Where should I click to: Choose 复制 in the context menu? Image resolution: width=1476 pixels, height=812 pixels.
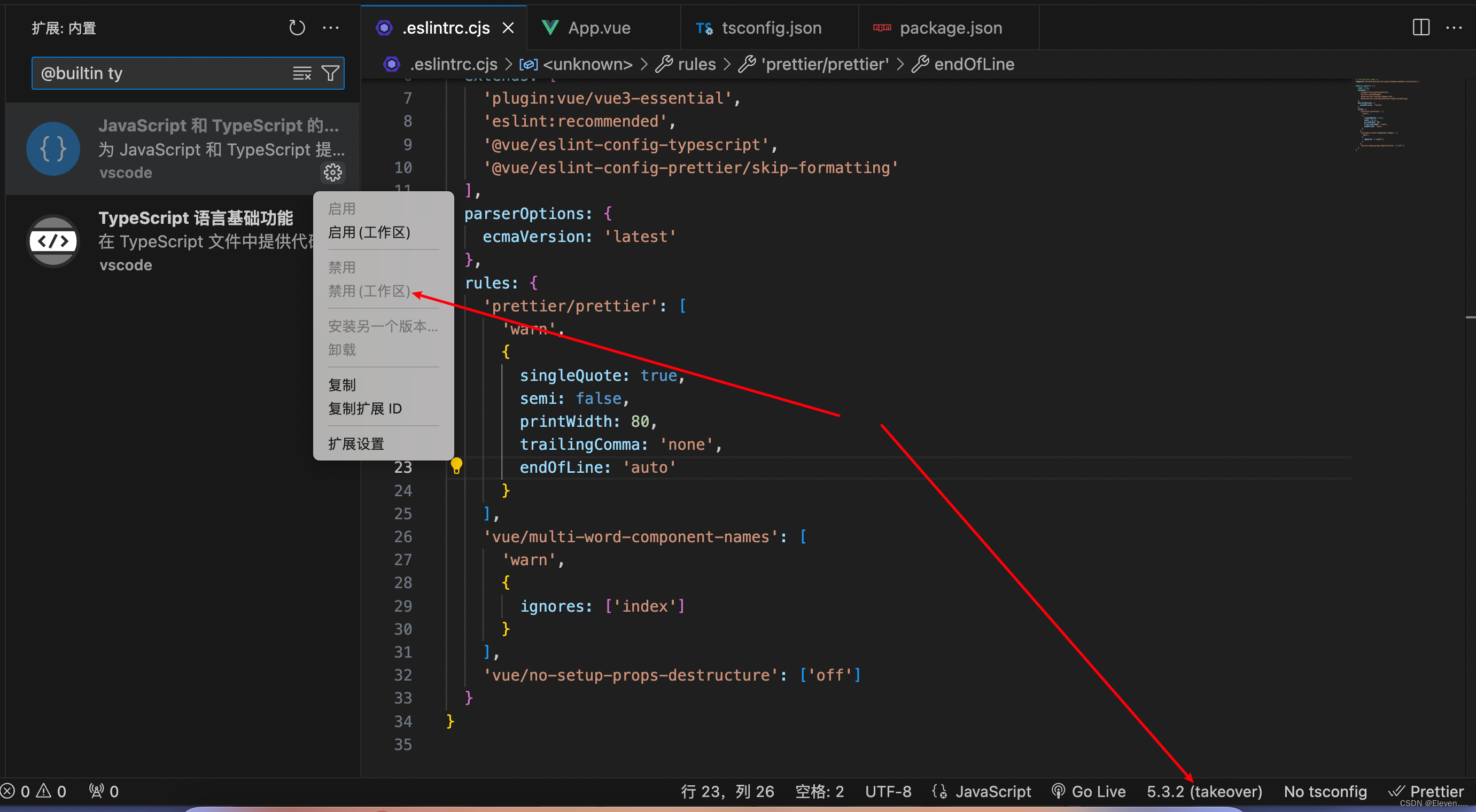pos(342,385)
